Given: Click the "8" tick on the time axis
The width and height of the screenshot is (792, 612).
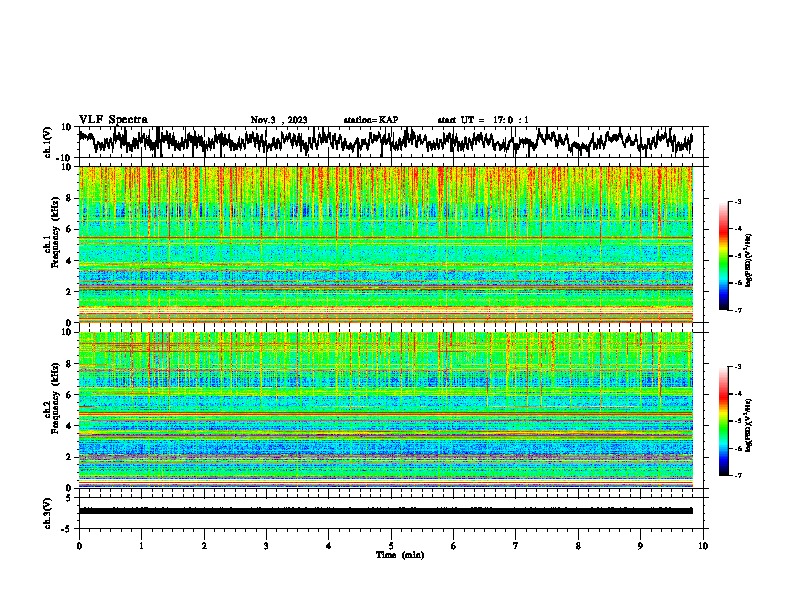Looking at the screenshot, I should point(578,546).
